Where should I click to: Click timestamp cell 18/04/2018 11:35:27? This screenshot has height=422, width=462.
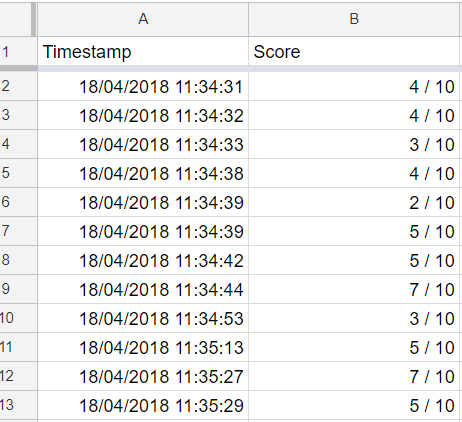pyautogui.click(x=143, y=376)
